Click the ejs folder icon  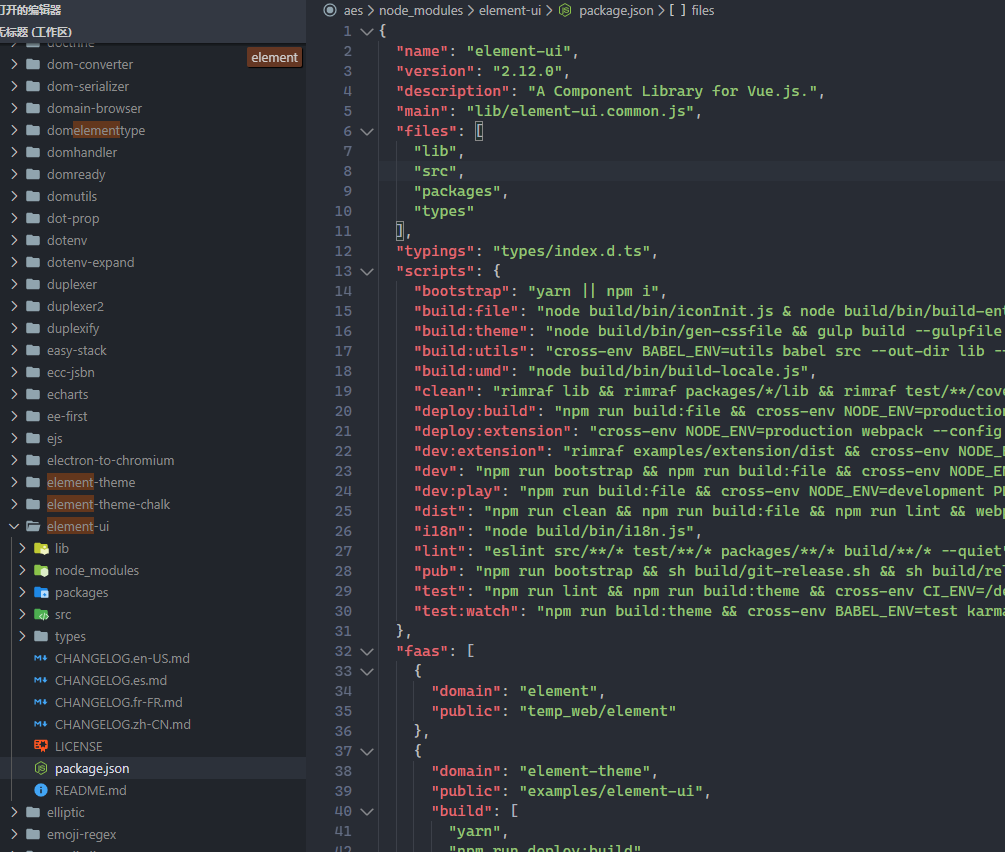(x=33, y=438)
